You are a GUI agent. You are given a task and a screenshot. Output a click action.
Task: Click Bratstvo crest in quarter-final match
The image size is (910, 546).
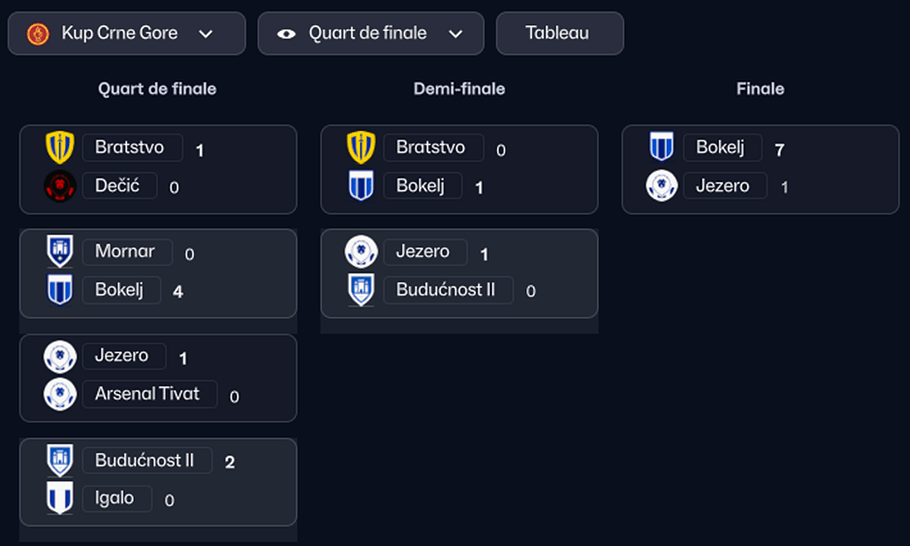[60, 148]
